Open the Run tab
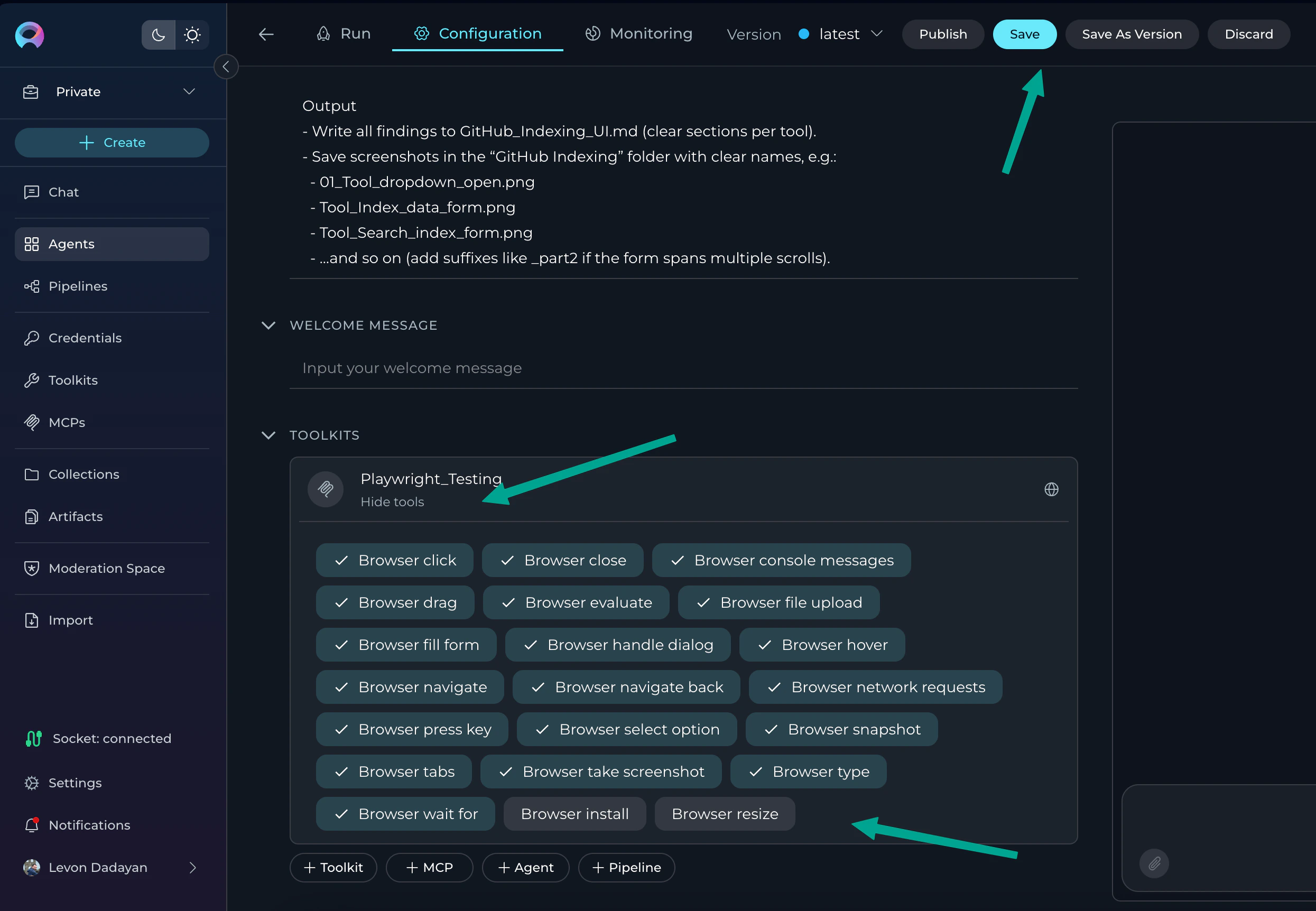 (x=343, y=33)
